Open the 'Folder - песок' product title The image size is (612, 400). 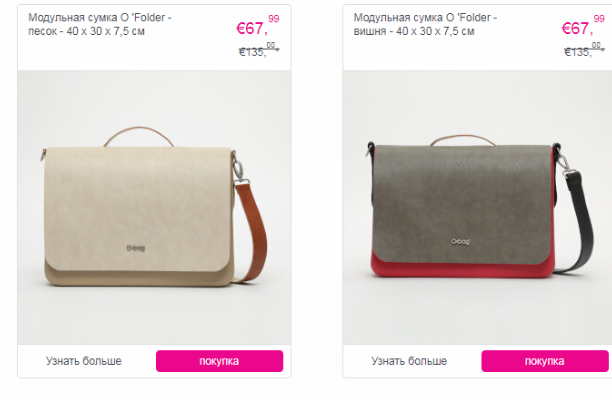pyautogui.click(x=100, y=24)
